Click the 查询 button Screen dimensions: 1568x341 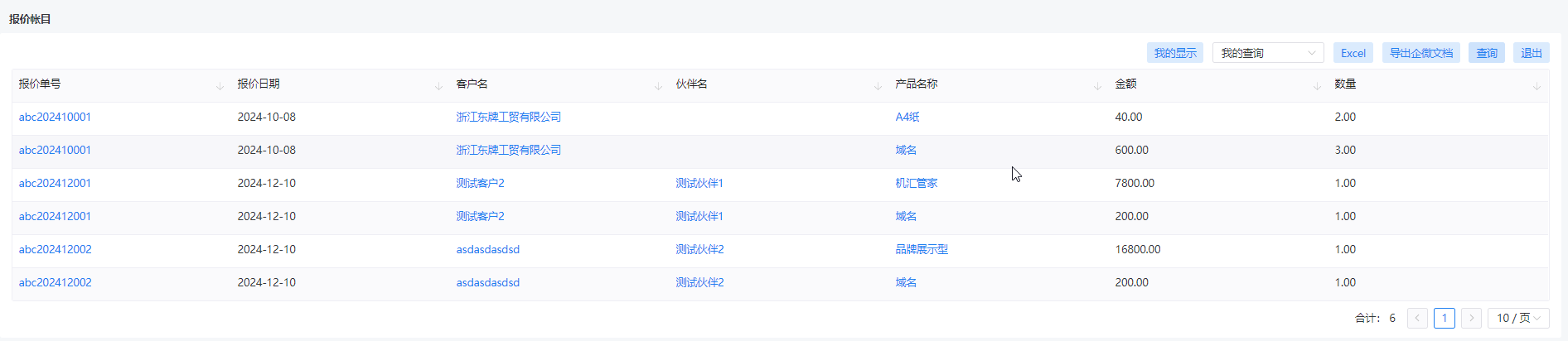1487,53
